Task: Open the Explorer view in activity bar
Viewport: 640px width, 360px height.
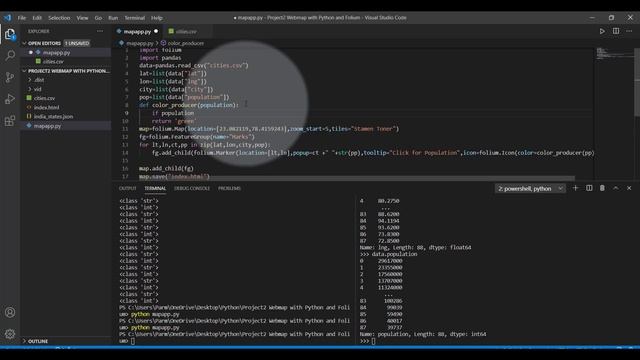Action: pyautogui.click(x=10, y=34)
